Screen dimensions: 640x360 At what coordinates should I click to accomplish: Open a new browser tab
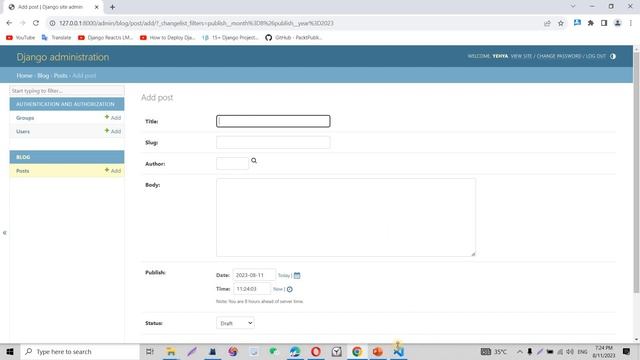[x=112, y=7]
